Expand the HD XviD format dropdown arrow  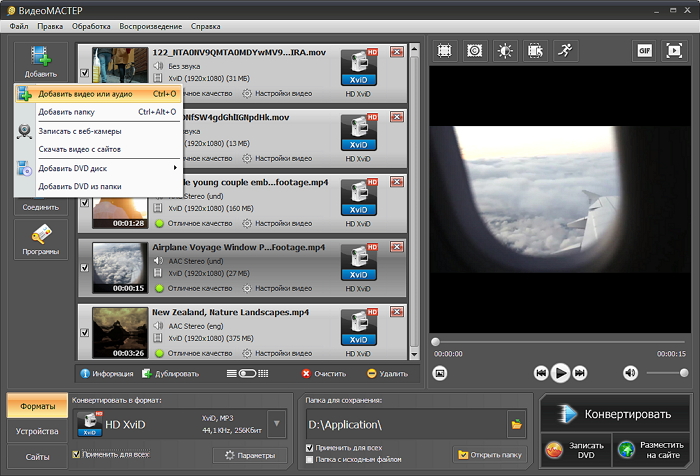click(277, 423)
